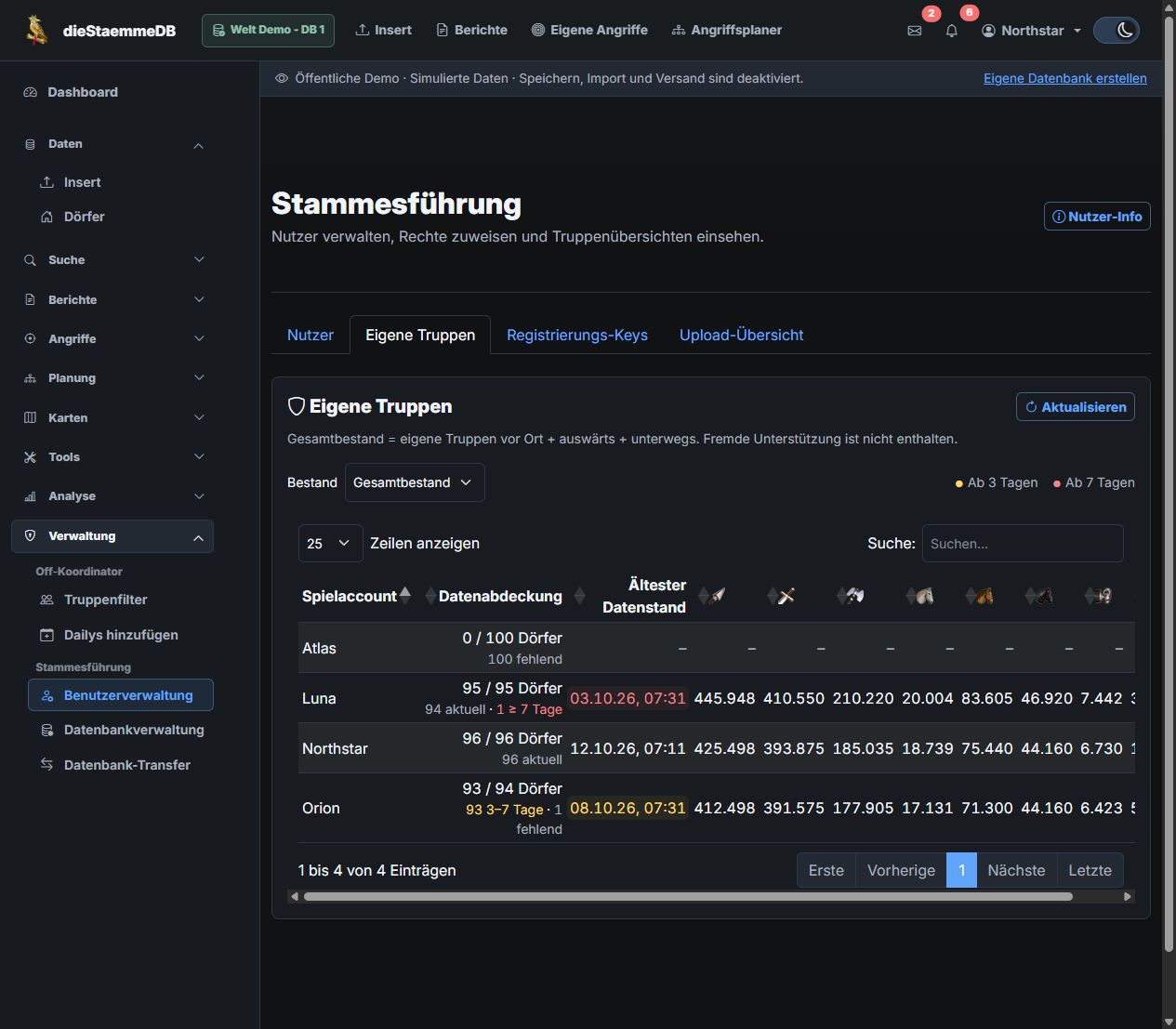Go to the Nächste page button

tap(1016, 871)
